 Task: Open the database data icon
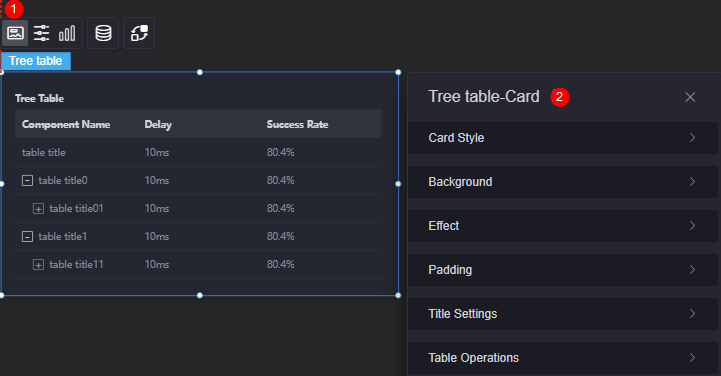point(103,33)
